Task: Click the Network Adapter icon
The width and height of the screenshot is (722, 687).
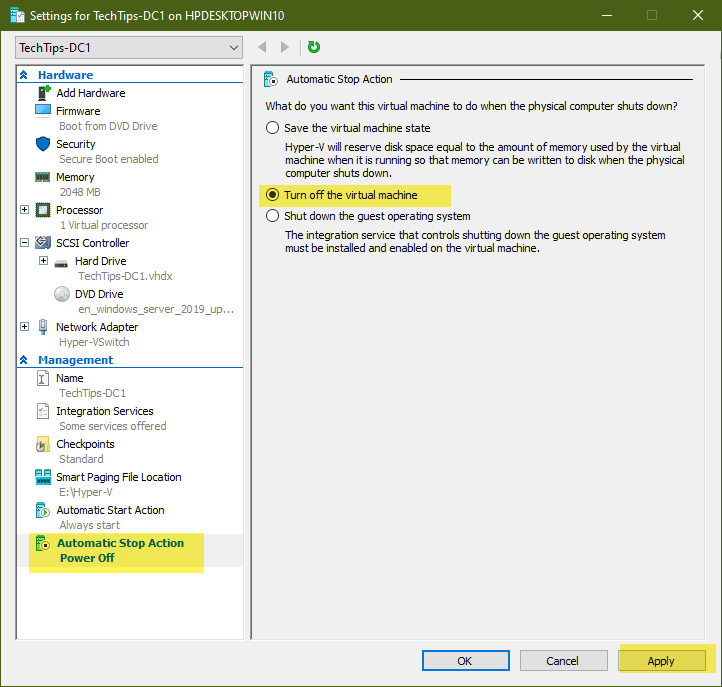Action: [x=43, y=327]
